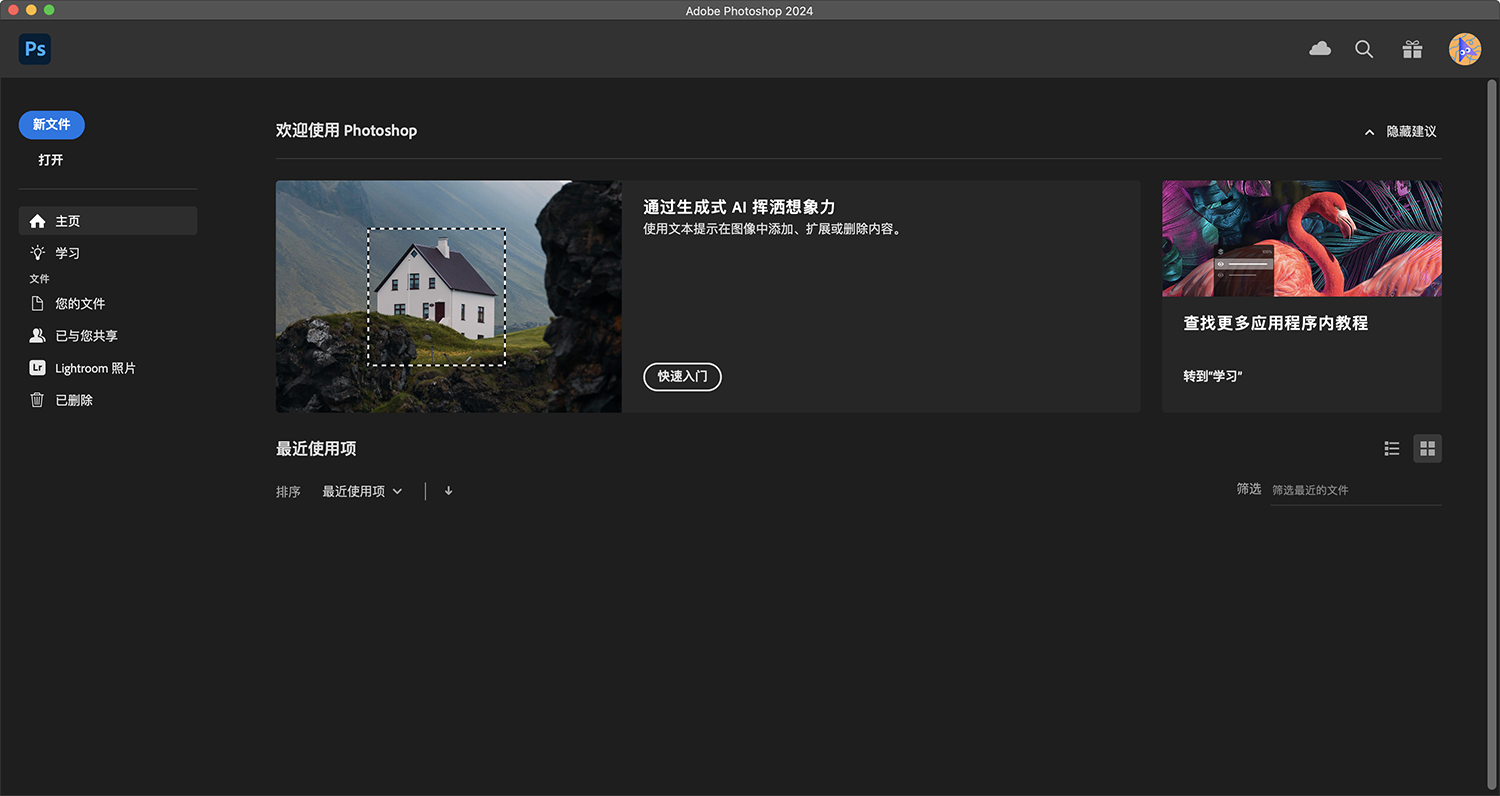Click the house generative AI thumbnail
1500x796 pixels.
(449, 296)
